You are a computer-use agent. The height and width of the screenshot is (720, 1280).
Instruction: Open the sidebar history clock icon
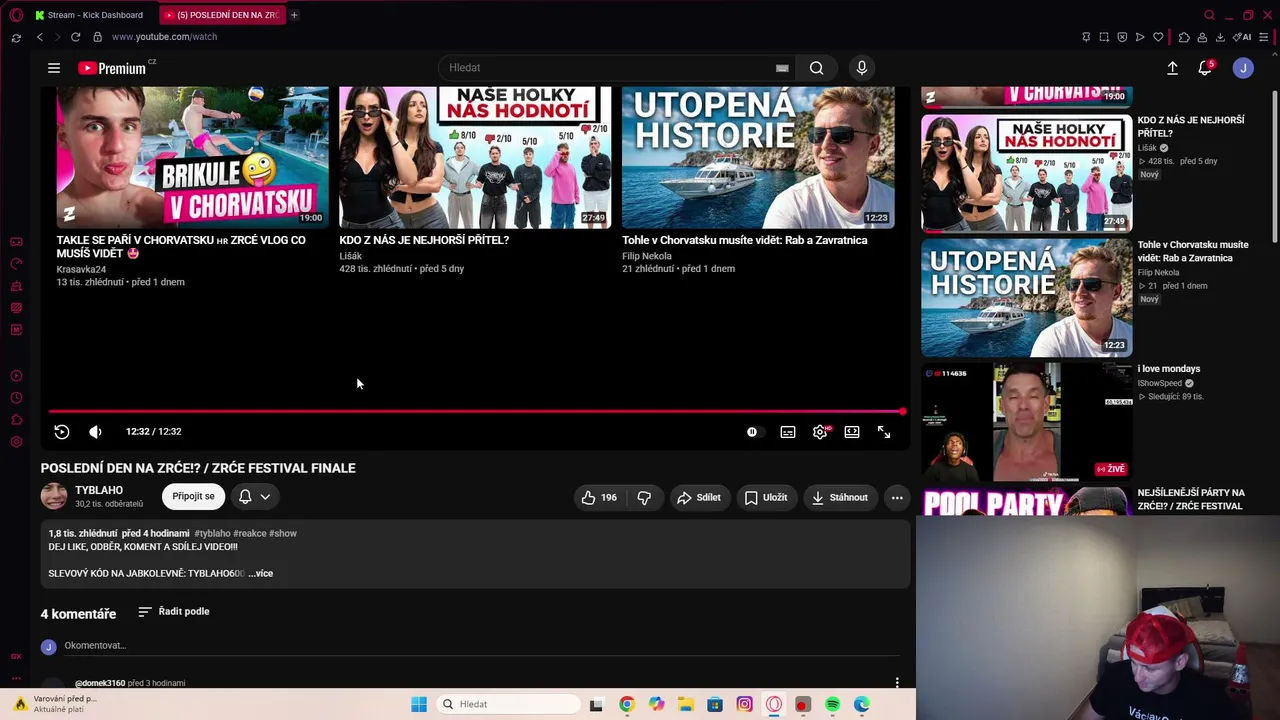point(16,398)
